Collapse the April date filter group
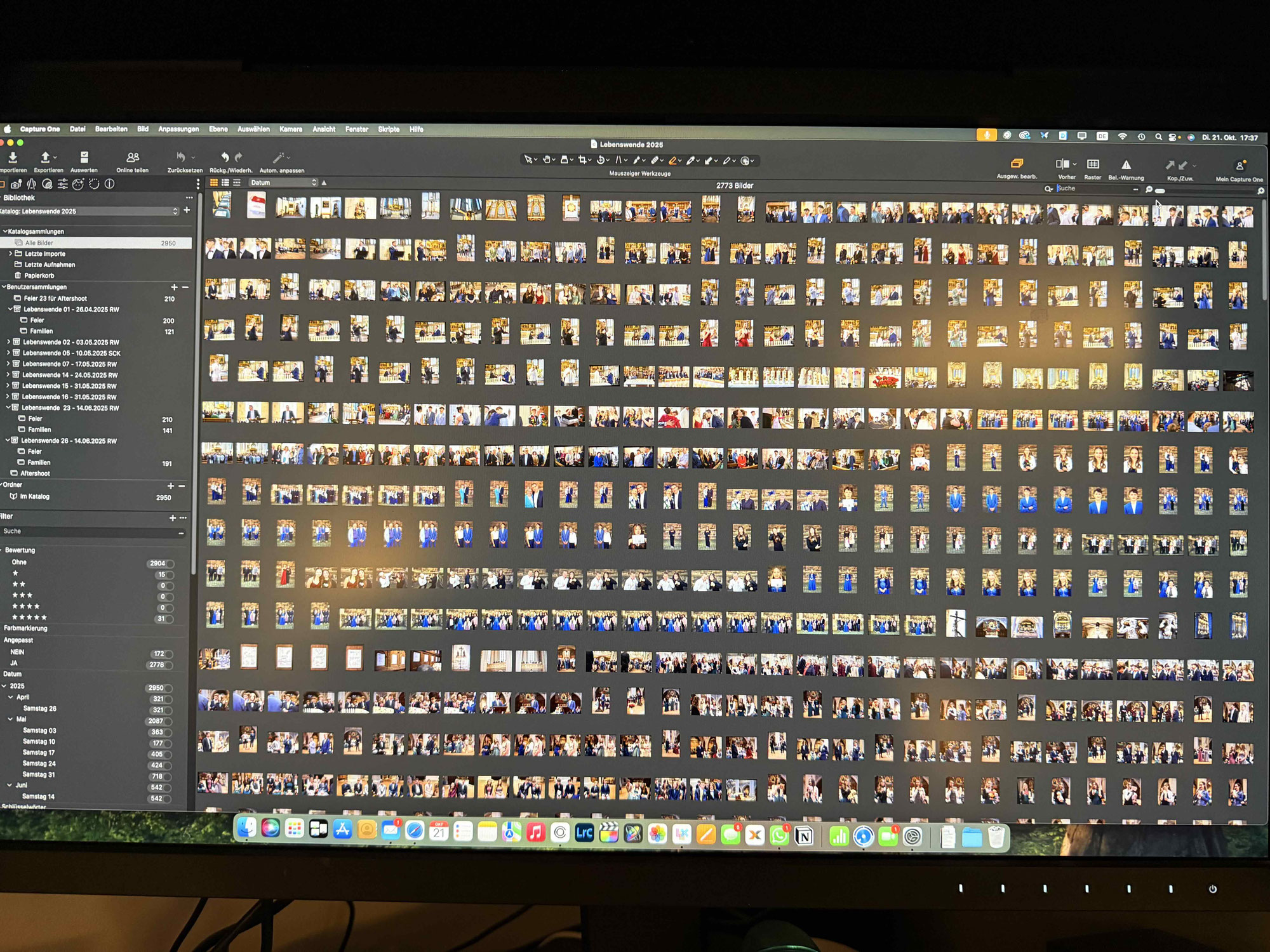Viewport: 1270px width, 952px height. (11, 697)
